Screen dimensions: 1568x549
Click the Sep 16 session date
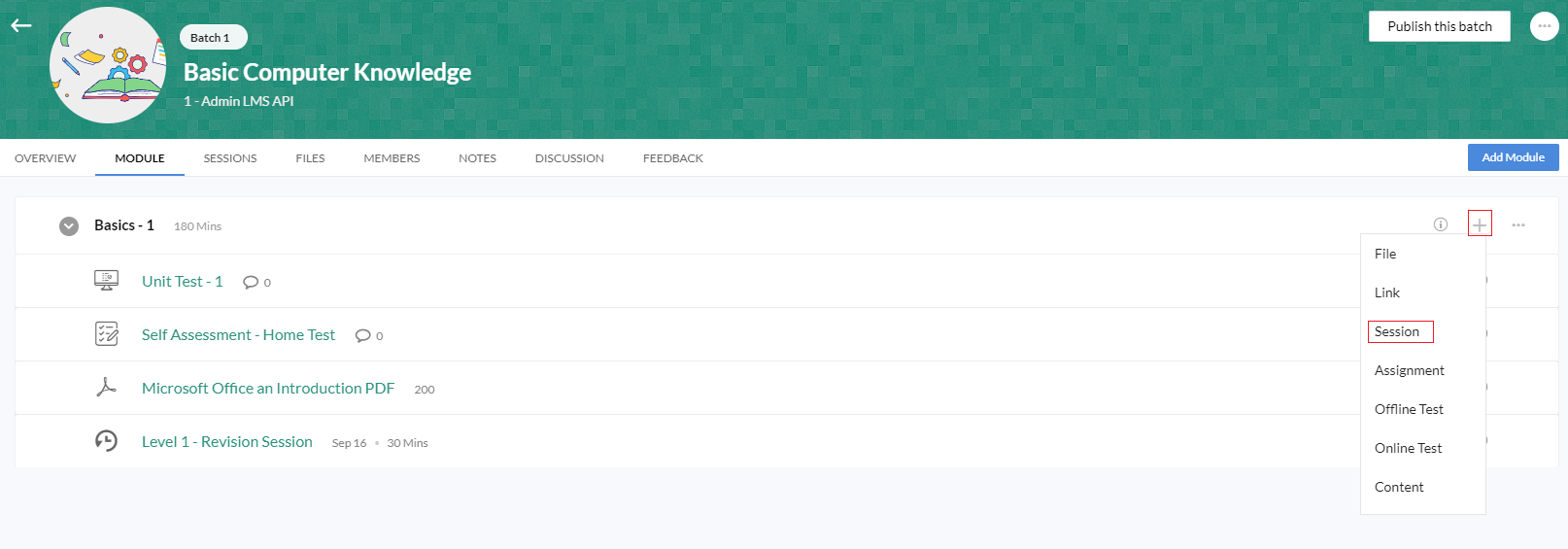pyautogui.click(x=349, y=443)
